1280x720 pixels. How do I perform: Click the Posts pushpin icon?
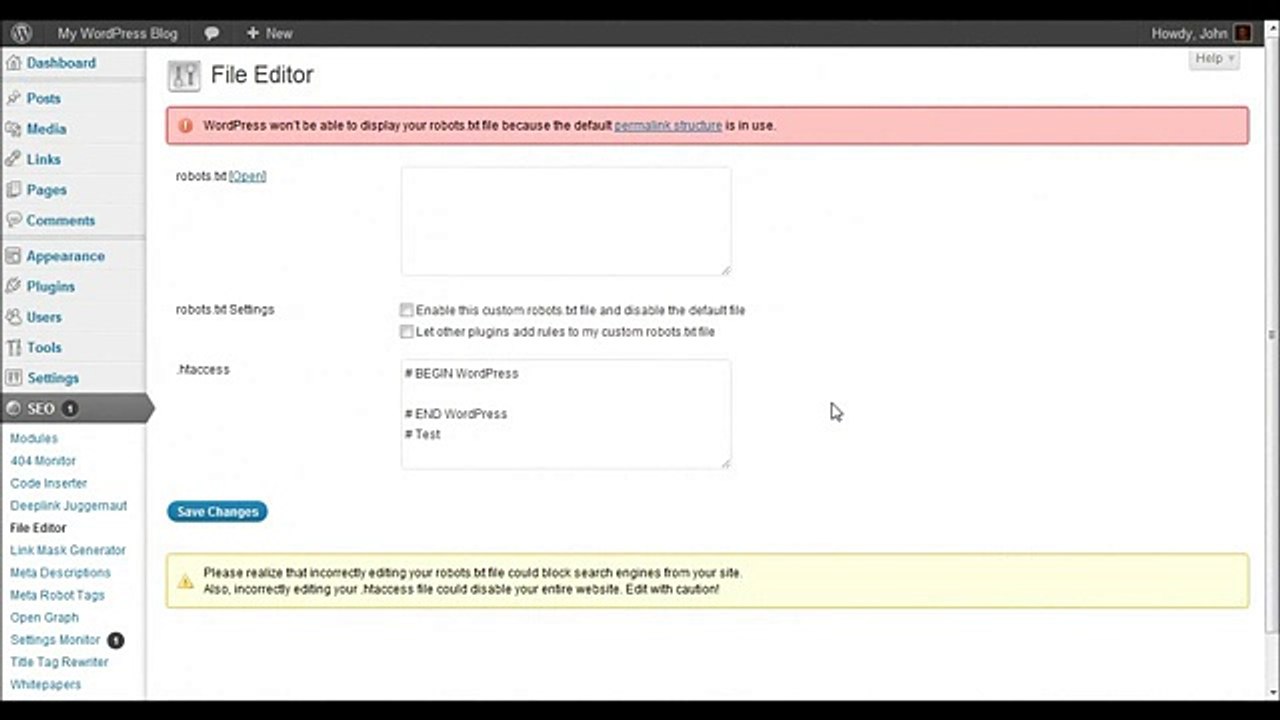tap(13, 98)
